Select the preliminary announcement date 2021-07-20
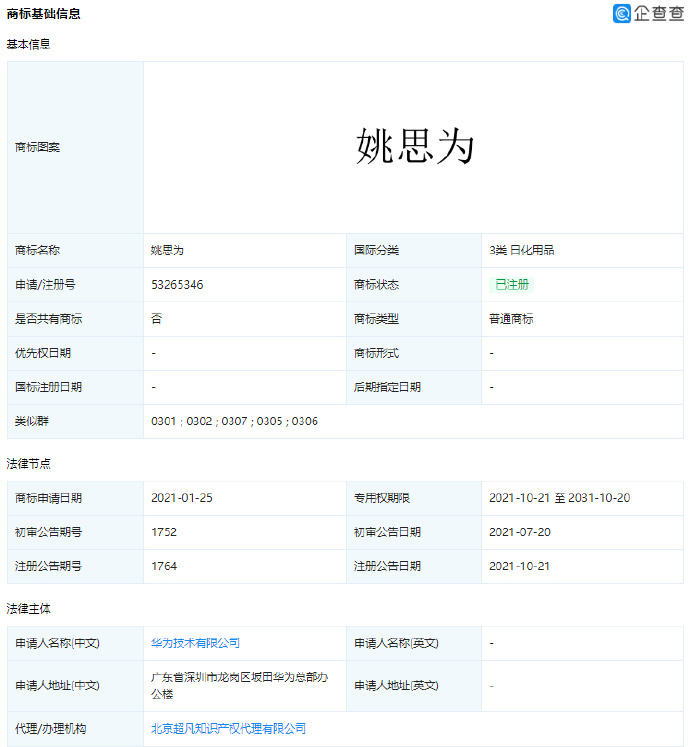This screenshot has height=747, width=690. click(x=517, y=532)
